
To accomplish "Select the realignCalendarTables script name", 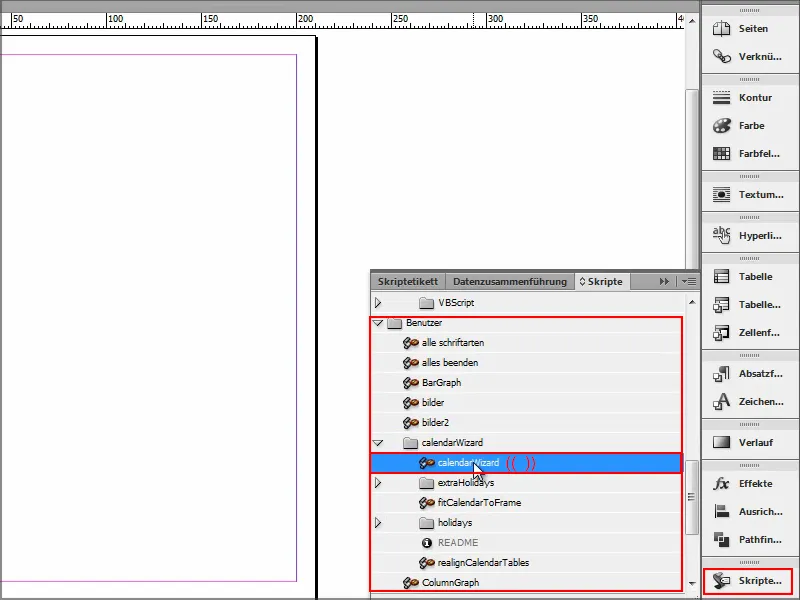I will tap(483, 563).
